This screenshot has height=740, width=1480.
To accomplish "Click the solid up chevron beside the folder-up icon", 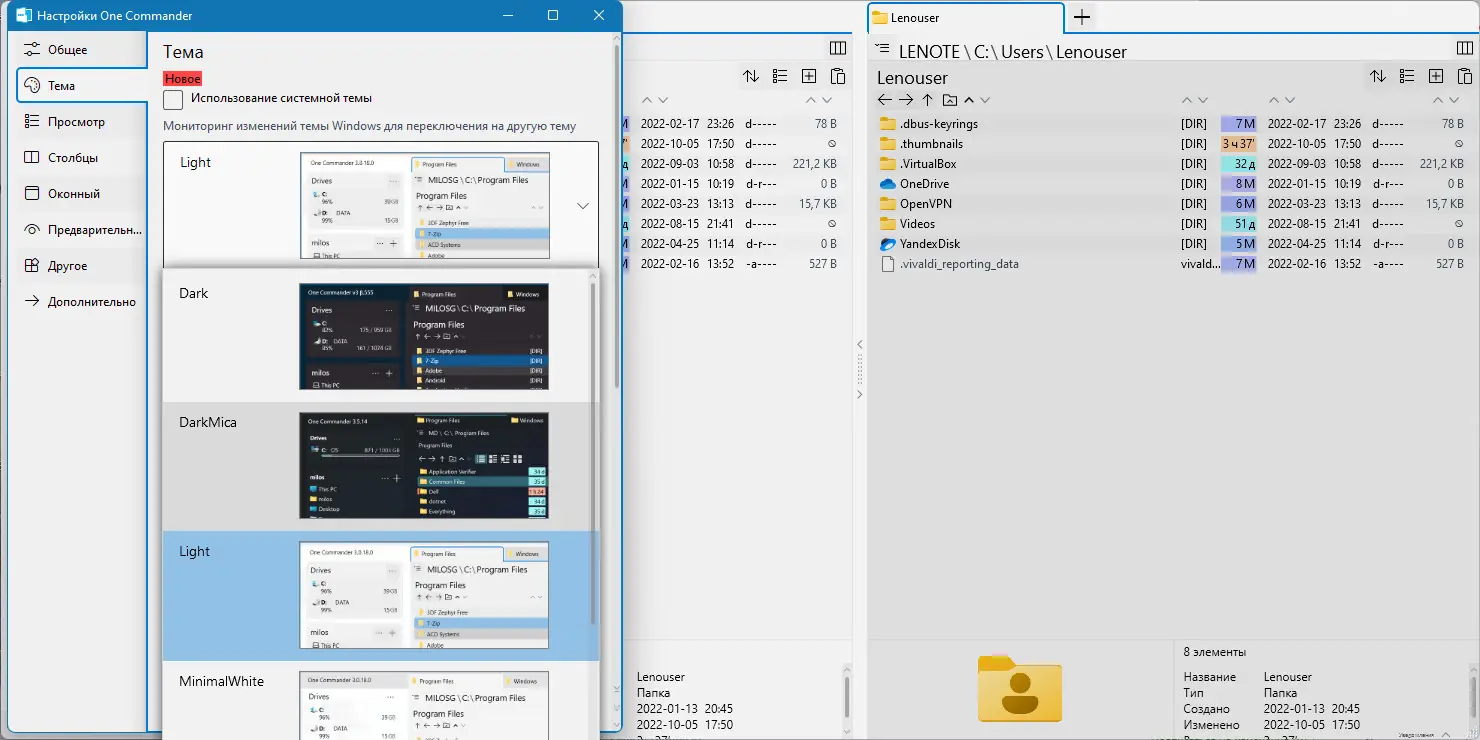I will pyautogui.click(x=968, y=100).
